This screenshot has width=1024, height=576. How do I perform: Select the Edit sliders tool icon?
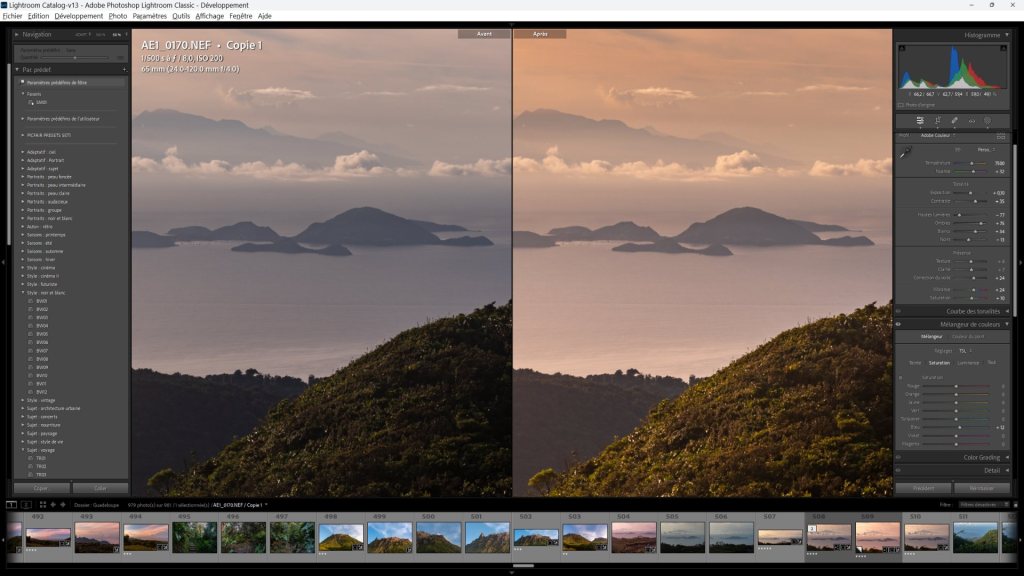920,121
